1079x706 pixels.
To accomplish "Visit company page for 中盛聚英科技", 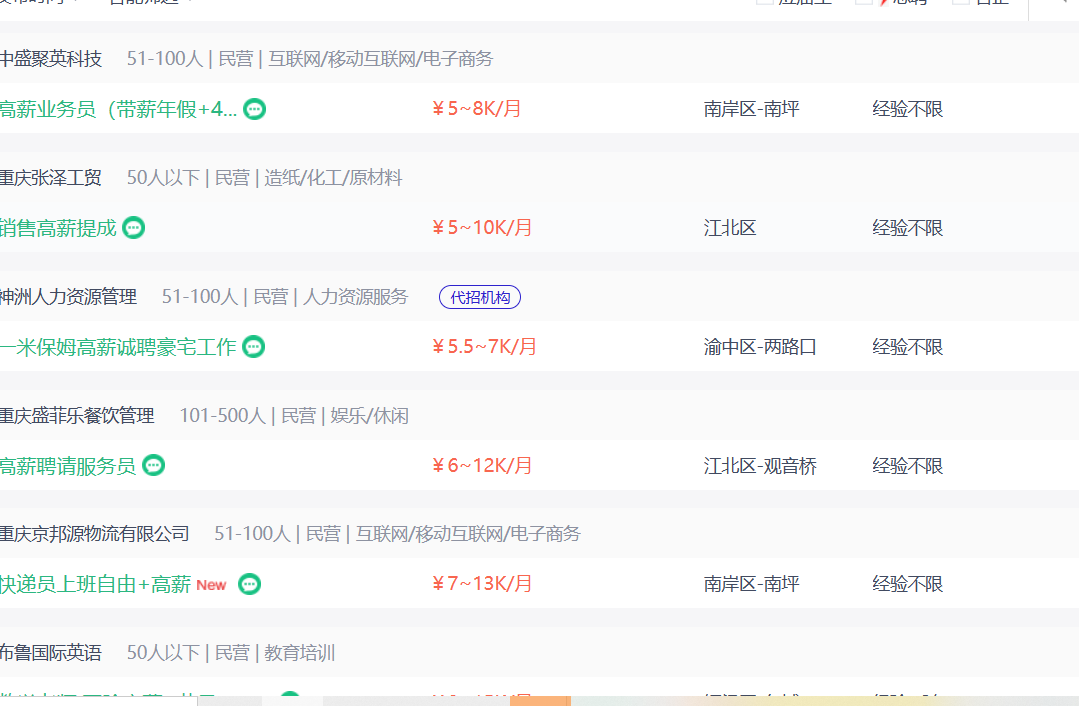I will click(x=51, y=59).
